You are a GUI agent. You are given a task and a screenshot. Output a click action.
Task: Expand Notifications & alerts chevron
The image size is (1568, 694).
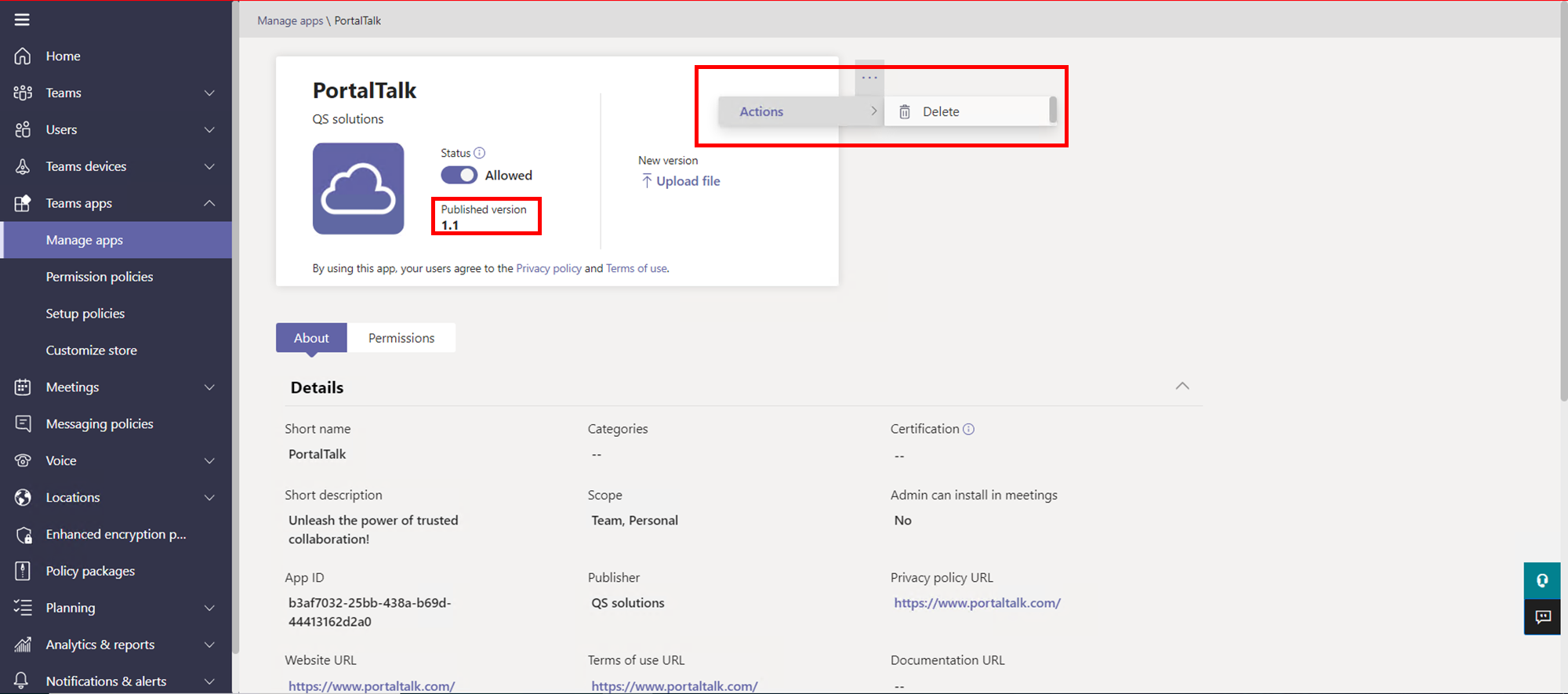[209, 681]
